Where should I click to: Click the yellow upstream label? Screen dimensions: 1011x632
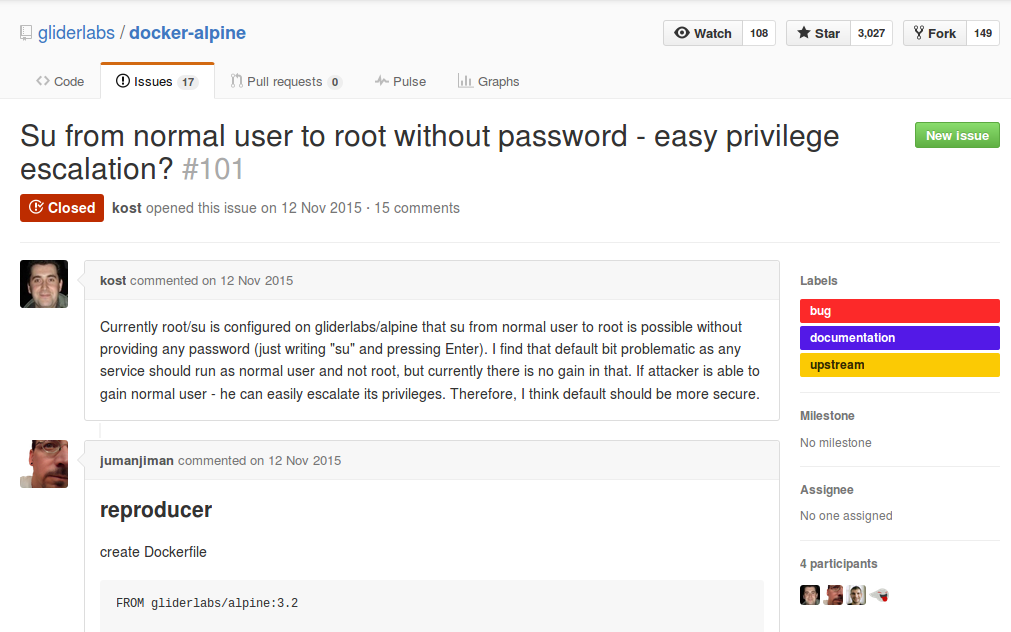pyautogui.click(x=899, y=365)
